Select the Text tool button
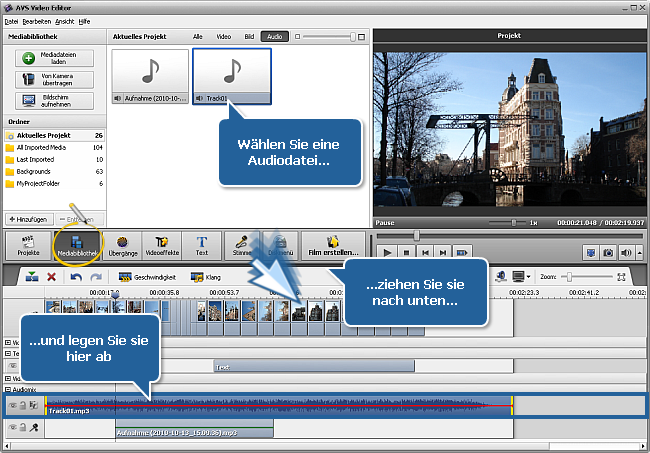 tap(201, 246)
